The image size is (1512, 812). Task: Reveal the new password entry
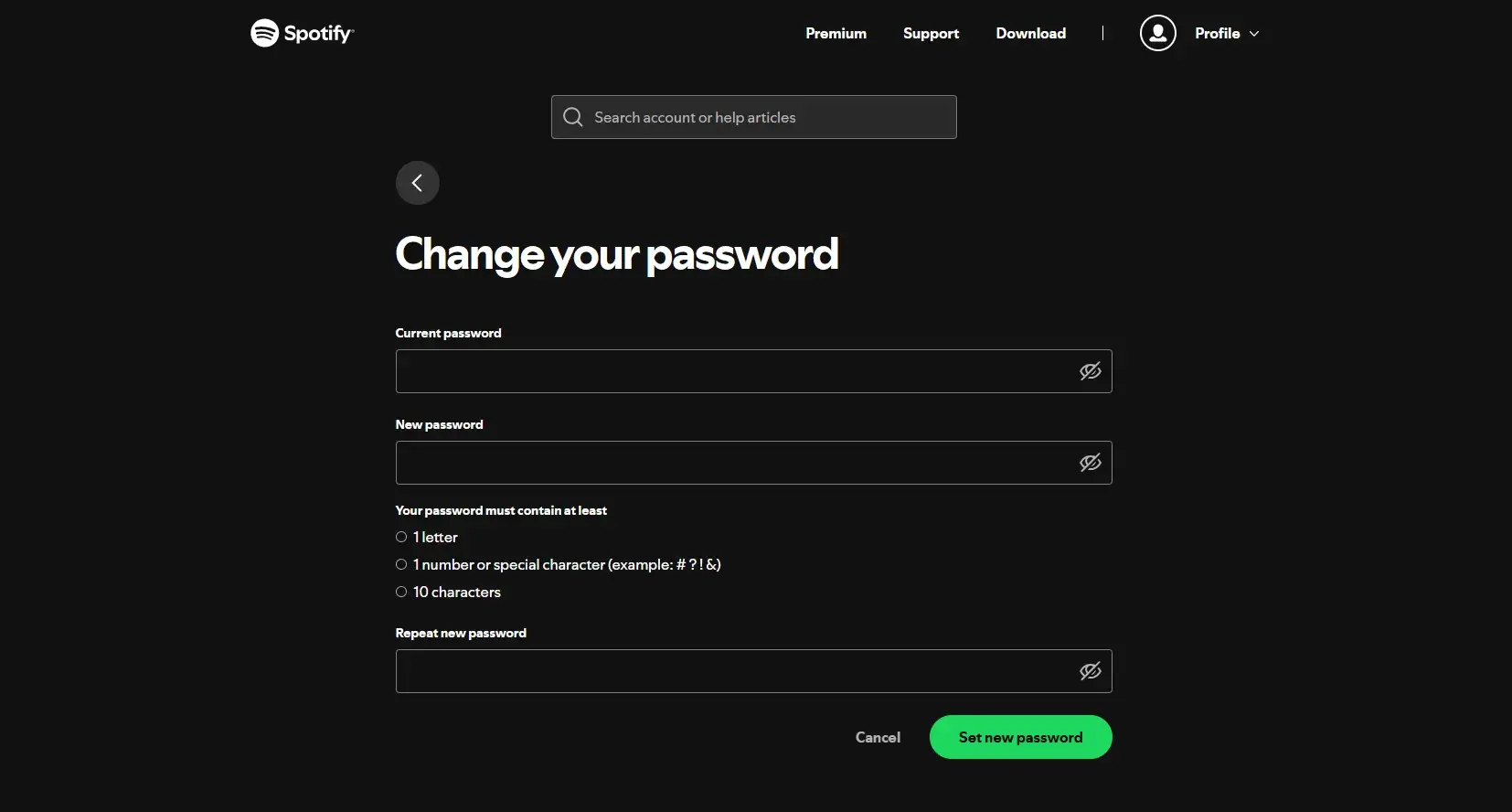coord(1090,463)
